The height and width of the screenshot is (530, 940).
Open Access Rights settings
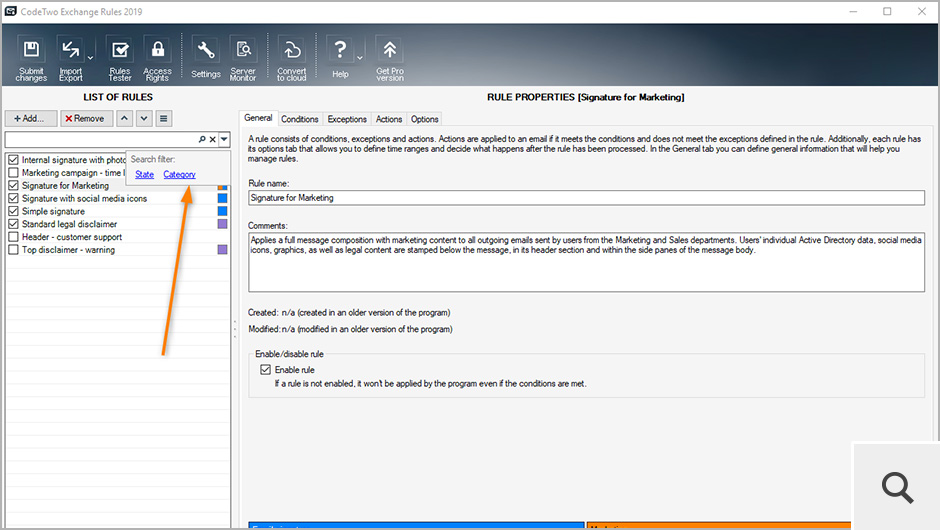[158, 58]
